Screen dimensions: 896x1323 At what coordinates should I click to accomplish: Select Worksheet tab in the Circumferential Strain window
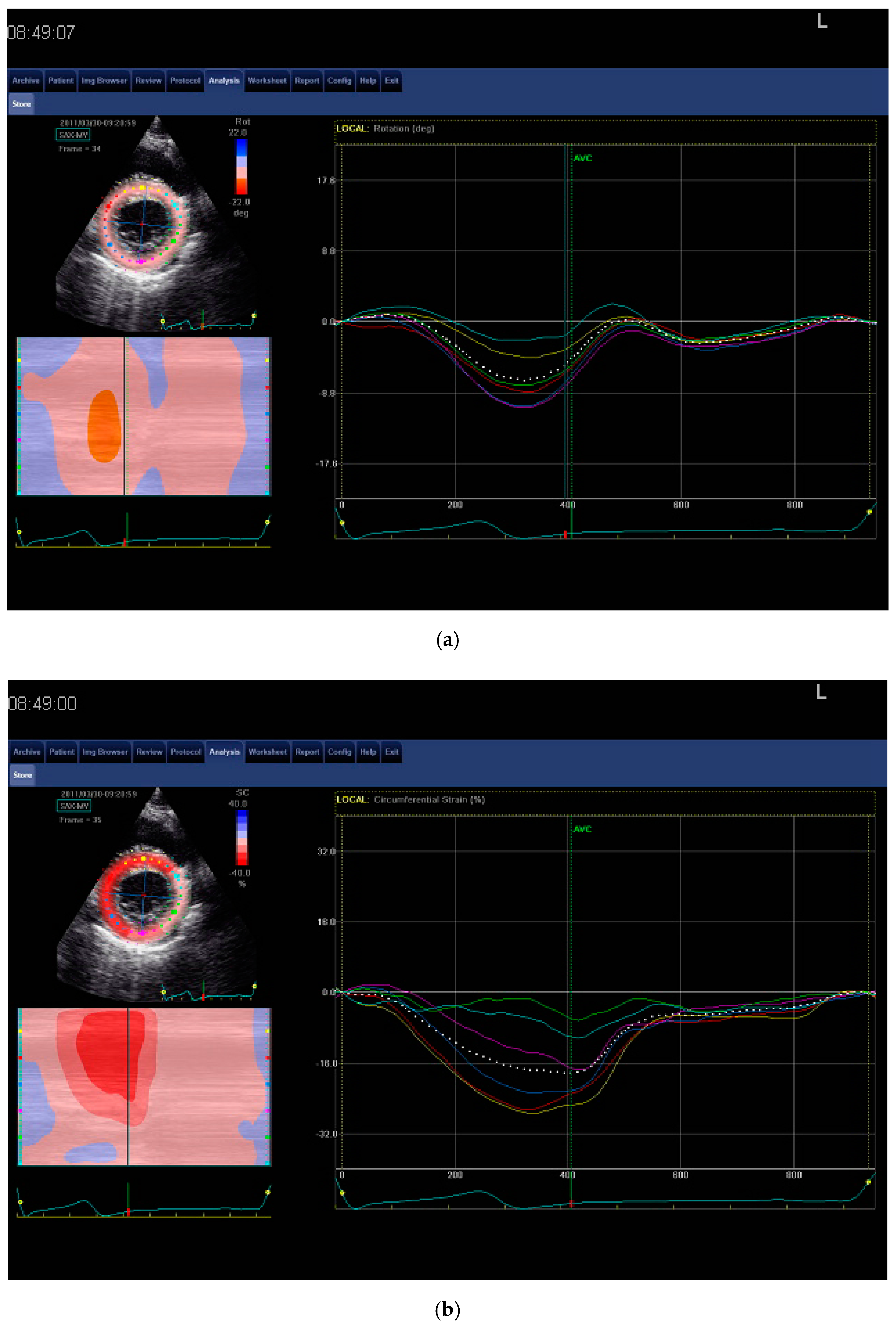(x=267, y=752)
